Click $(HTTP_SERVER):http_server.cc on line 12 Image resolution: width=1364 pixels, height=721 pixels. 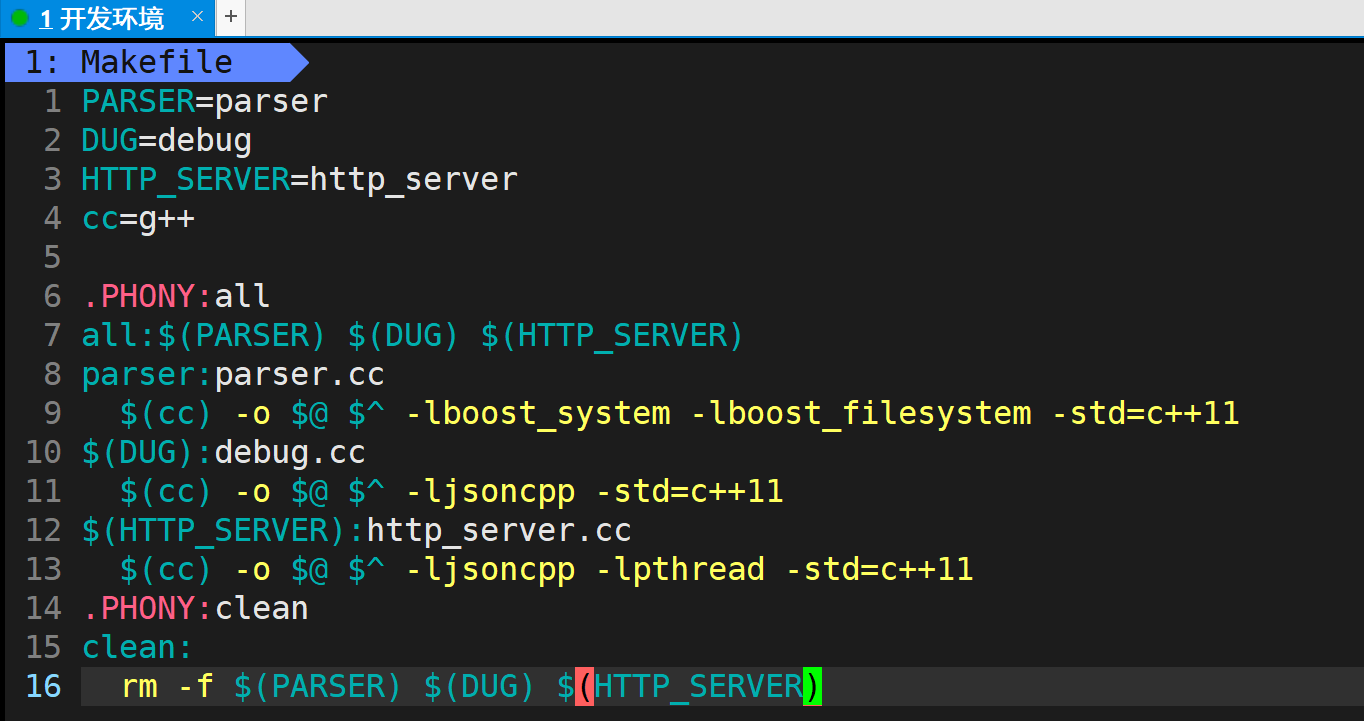coord(357,530)
